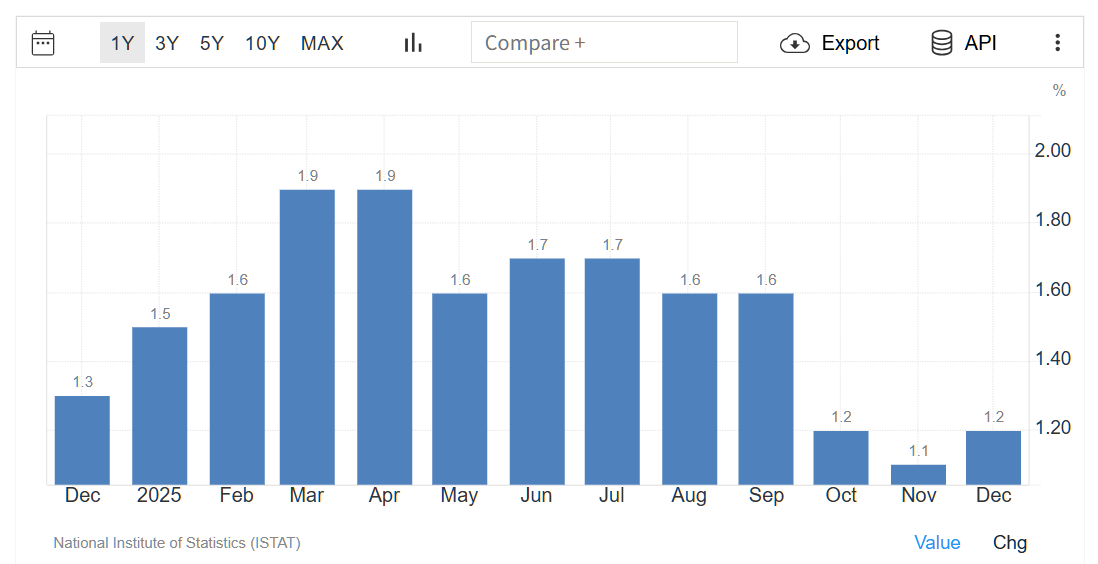The image size is (1098, 564).
Task: Open the three-dot more options menu
Action: [1057, 43]
